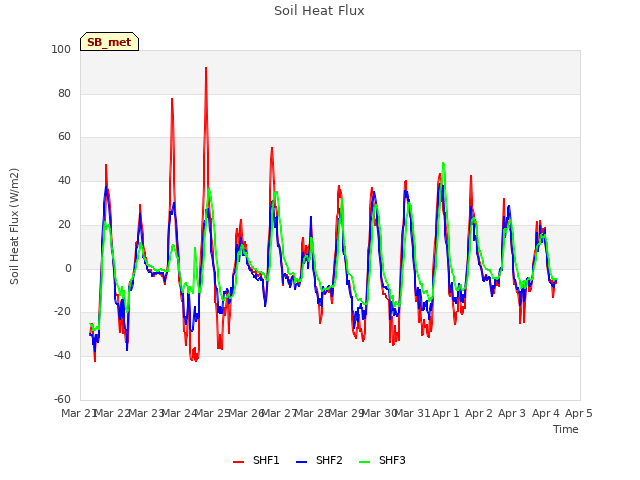Toggle SHF2 series in legend
The image size is (640, 480).
(x=319, y=460)
